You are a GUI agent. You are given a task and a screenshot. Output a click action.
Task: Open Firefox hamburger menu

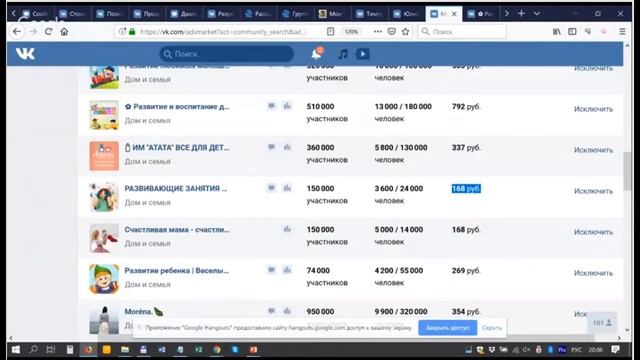622,31
